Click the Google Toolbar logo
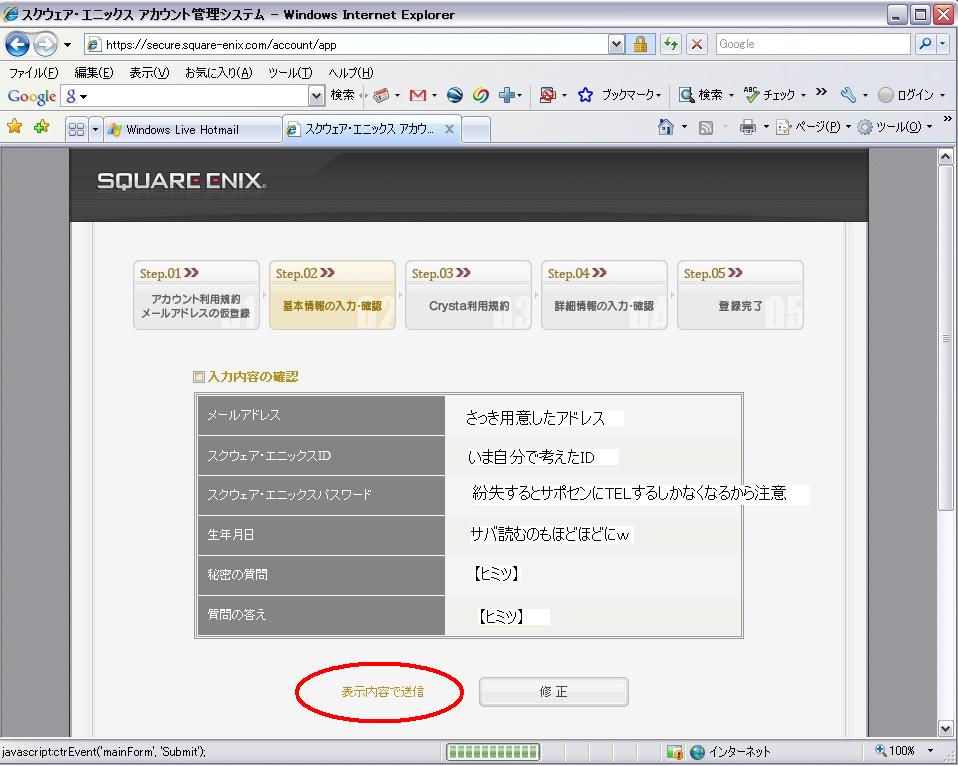Viewport: 958px width, 766px height. (32, 97)
